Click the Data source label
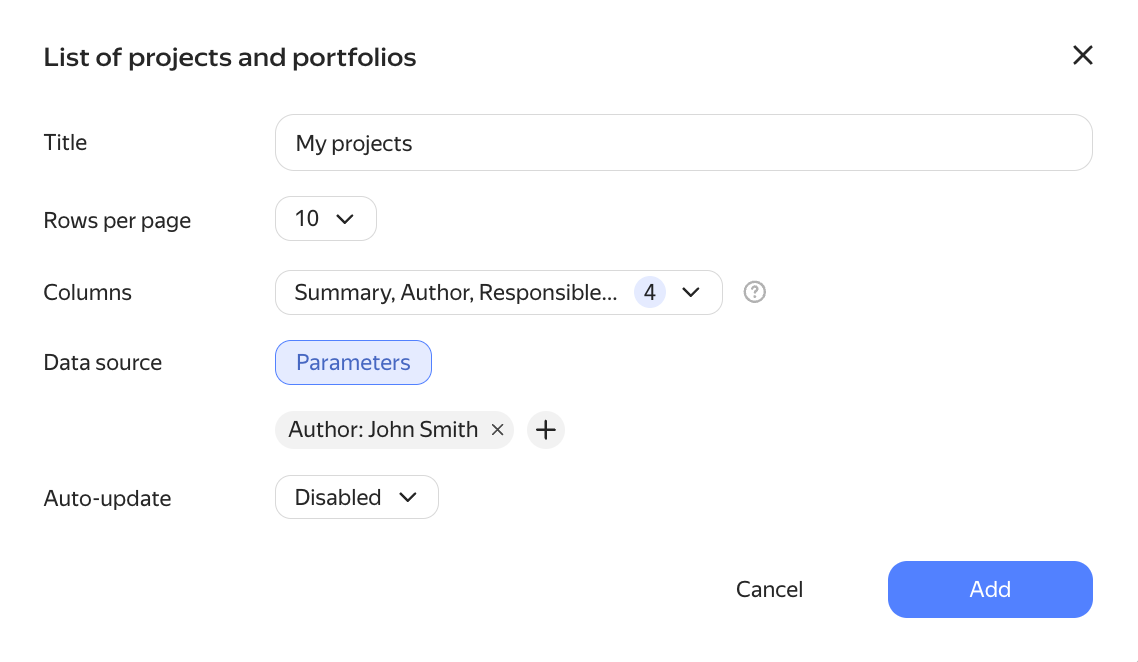The width and height of the screenshot is (1138, 662). [x=103, y=362]
